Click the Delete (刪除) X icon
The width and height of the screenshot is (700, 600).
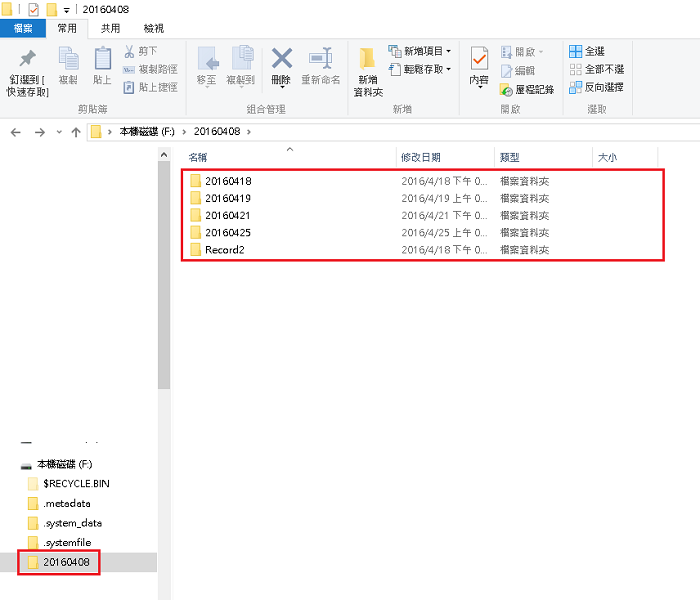281,60
